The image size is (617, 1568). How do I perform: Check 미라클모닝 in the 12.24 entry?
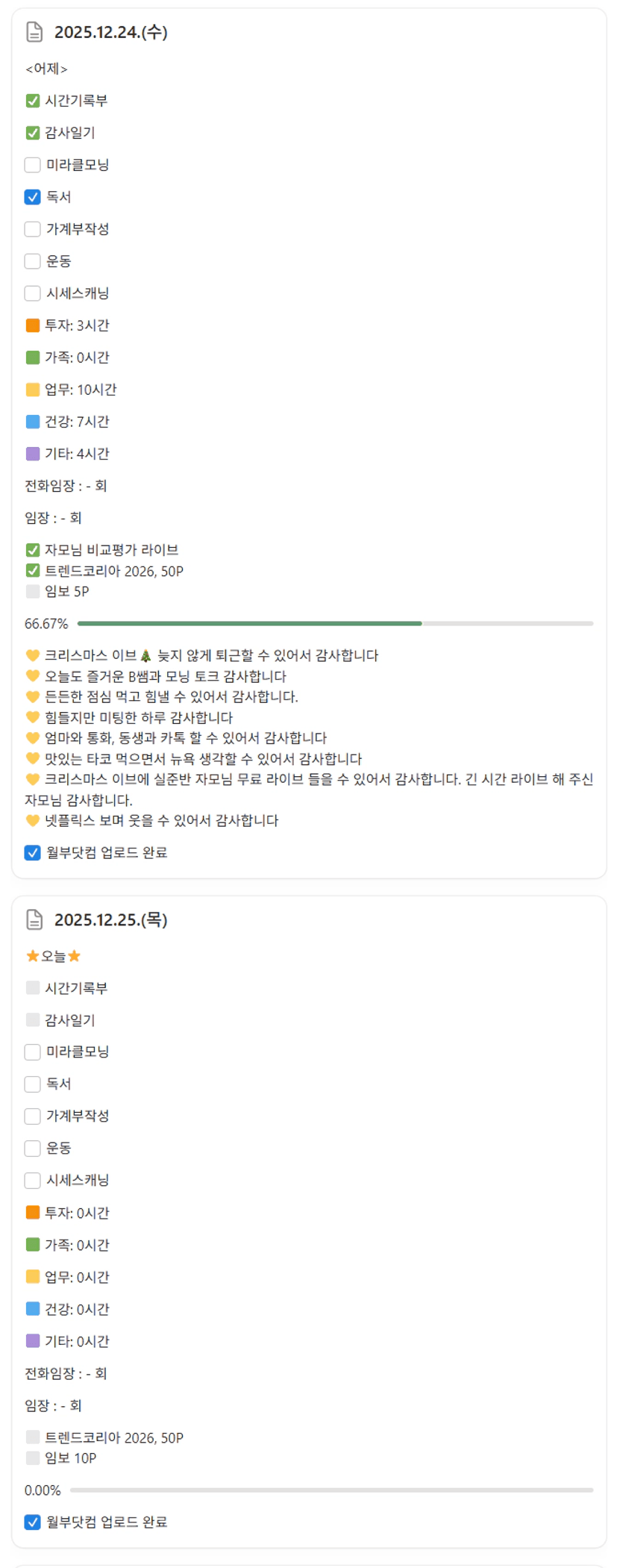33,165
